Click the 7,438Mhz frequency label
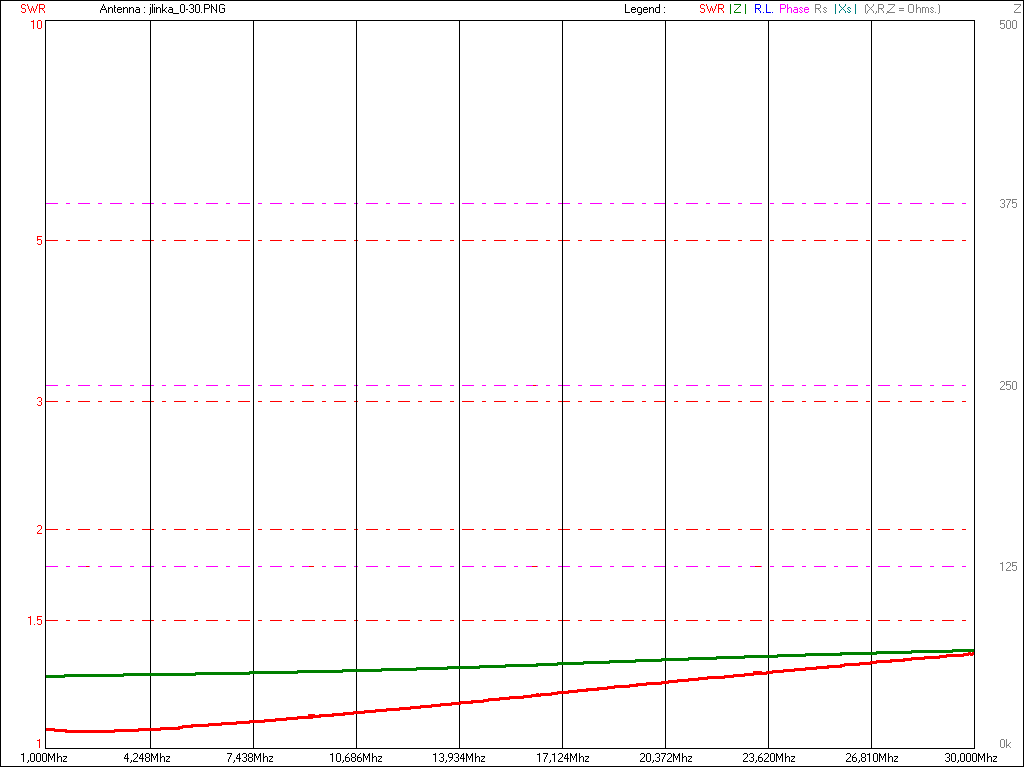The width and height of the screenshot is (1024, 768). 249,758
